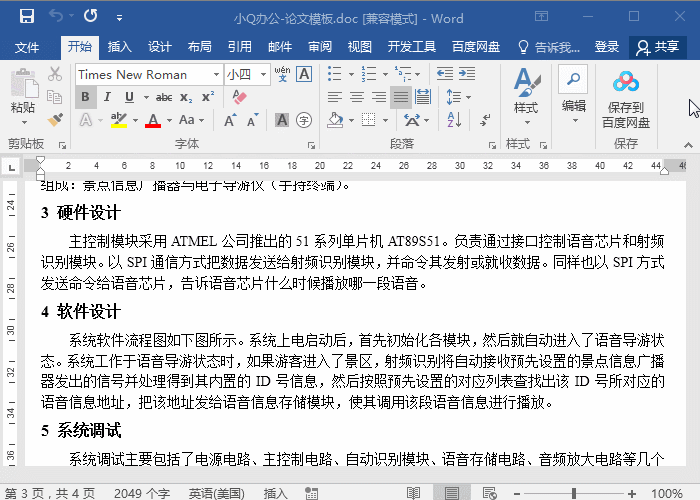Switch to Read Mode view icon
Screen dimensions: 700x500
click(x=413, y=492)
